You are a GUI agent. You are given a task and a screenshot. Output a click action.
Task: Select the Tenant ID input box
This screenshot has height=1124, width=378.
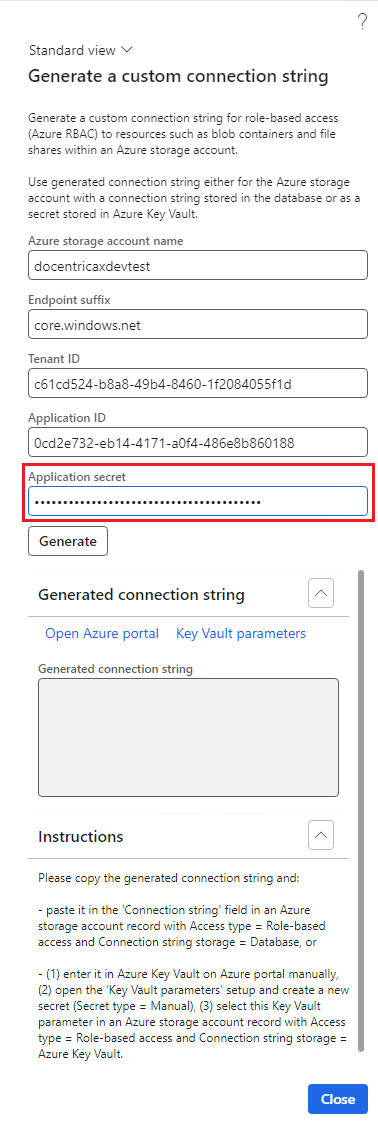[x=198, y=384]
